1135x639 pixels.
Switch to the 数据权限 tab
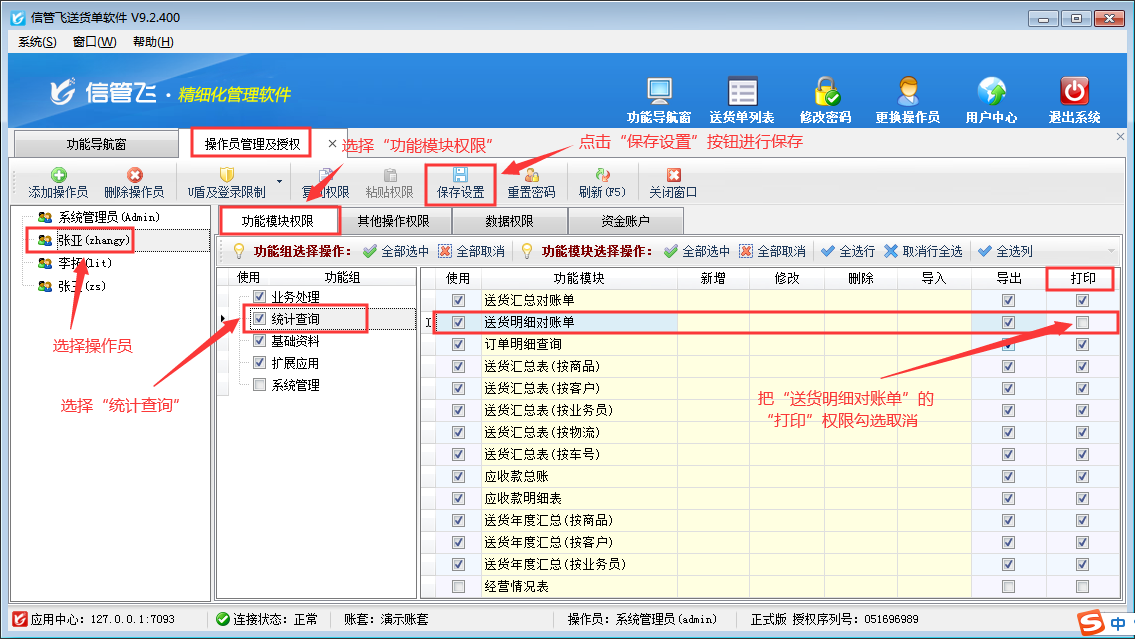[509, 221]
